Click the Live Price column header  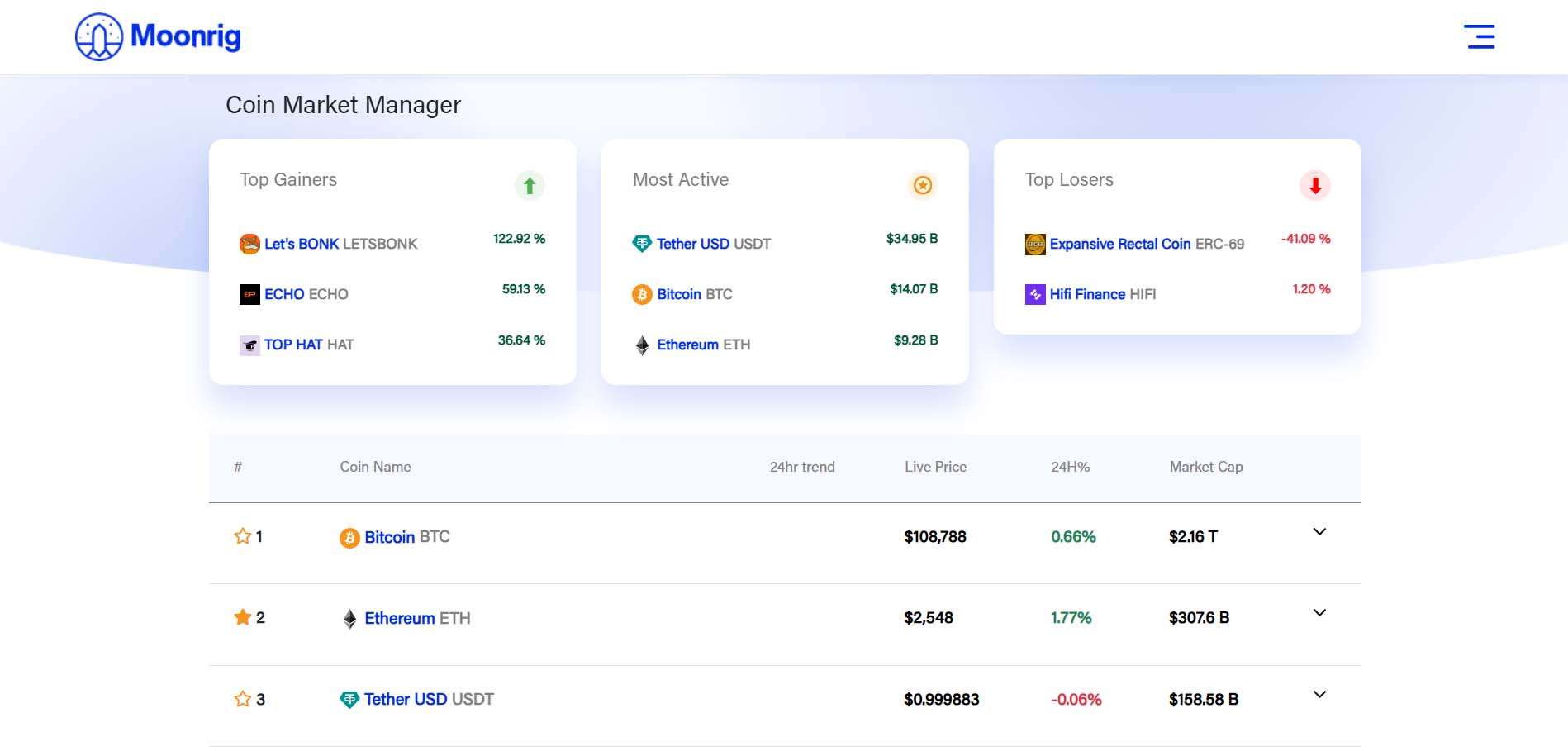(x=935, y=467)
